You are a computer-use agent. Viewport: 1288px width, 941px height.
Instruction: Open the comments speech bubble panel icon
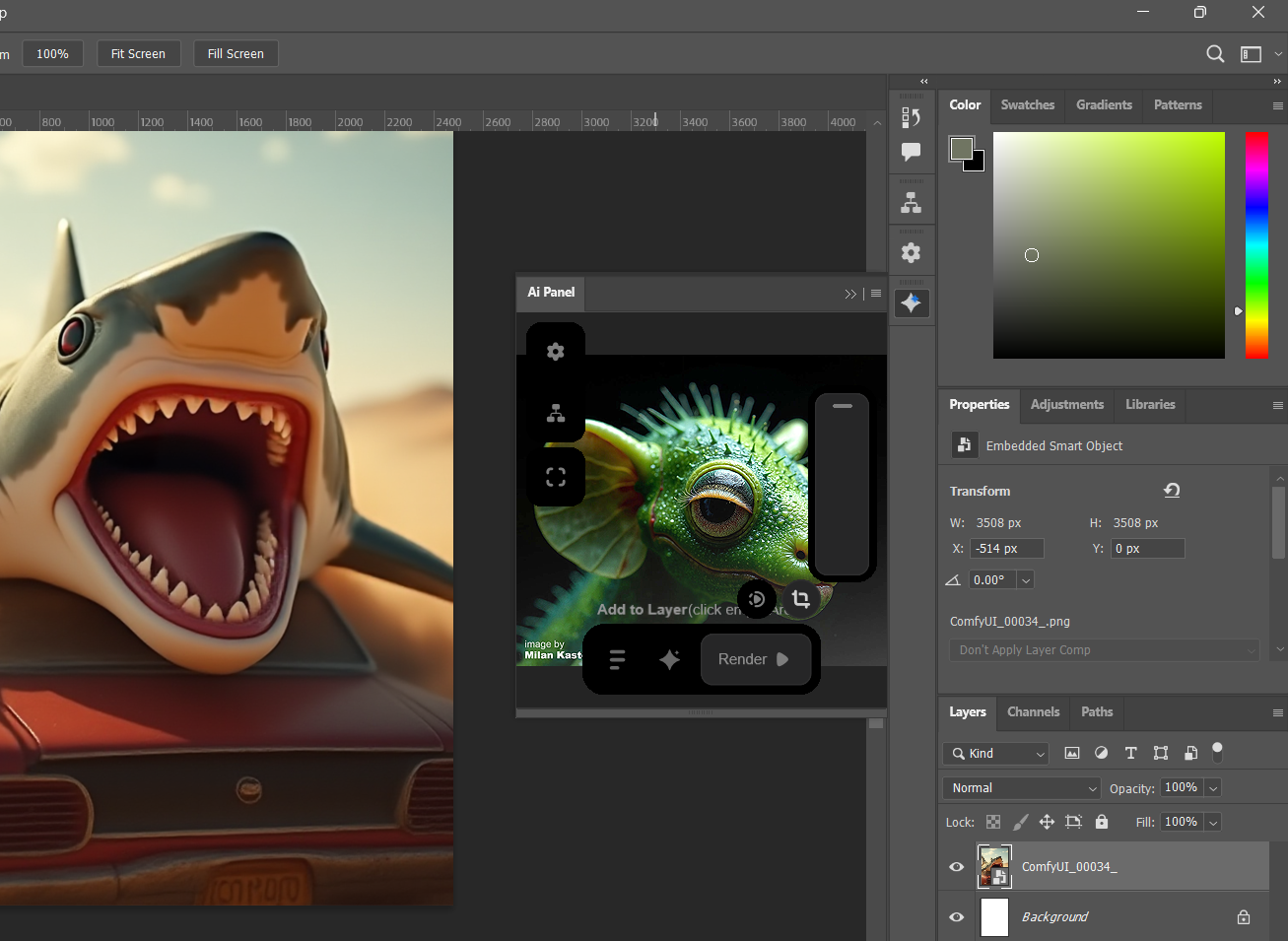tap(912, 152)
